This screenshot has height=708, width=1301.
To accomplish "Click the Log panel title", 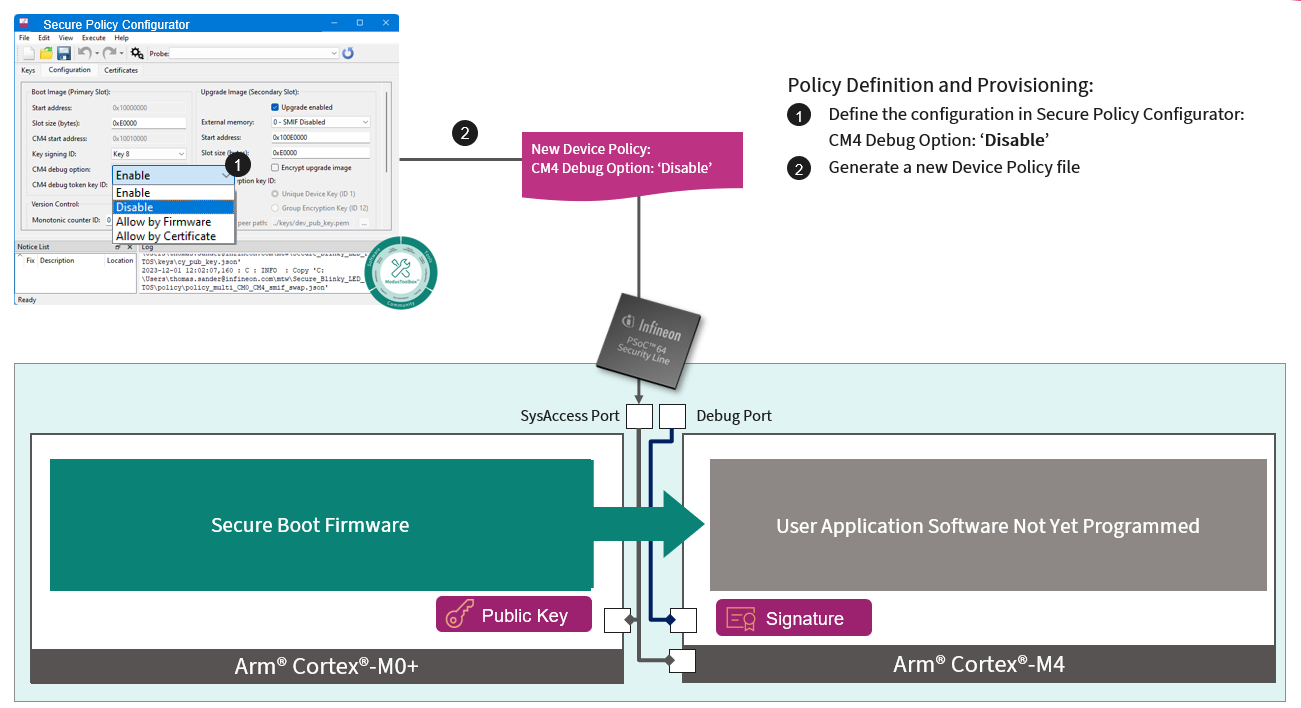I will coord(147,246).
